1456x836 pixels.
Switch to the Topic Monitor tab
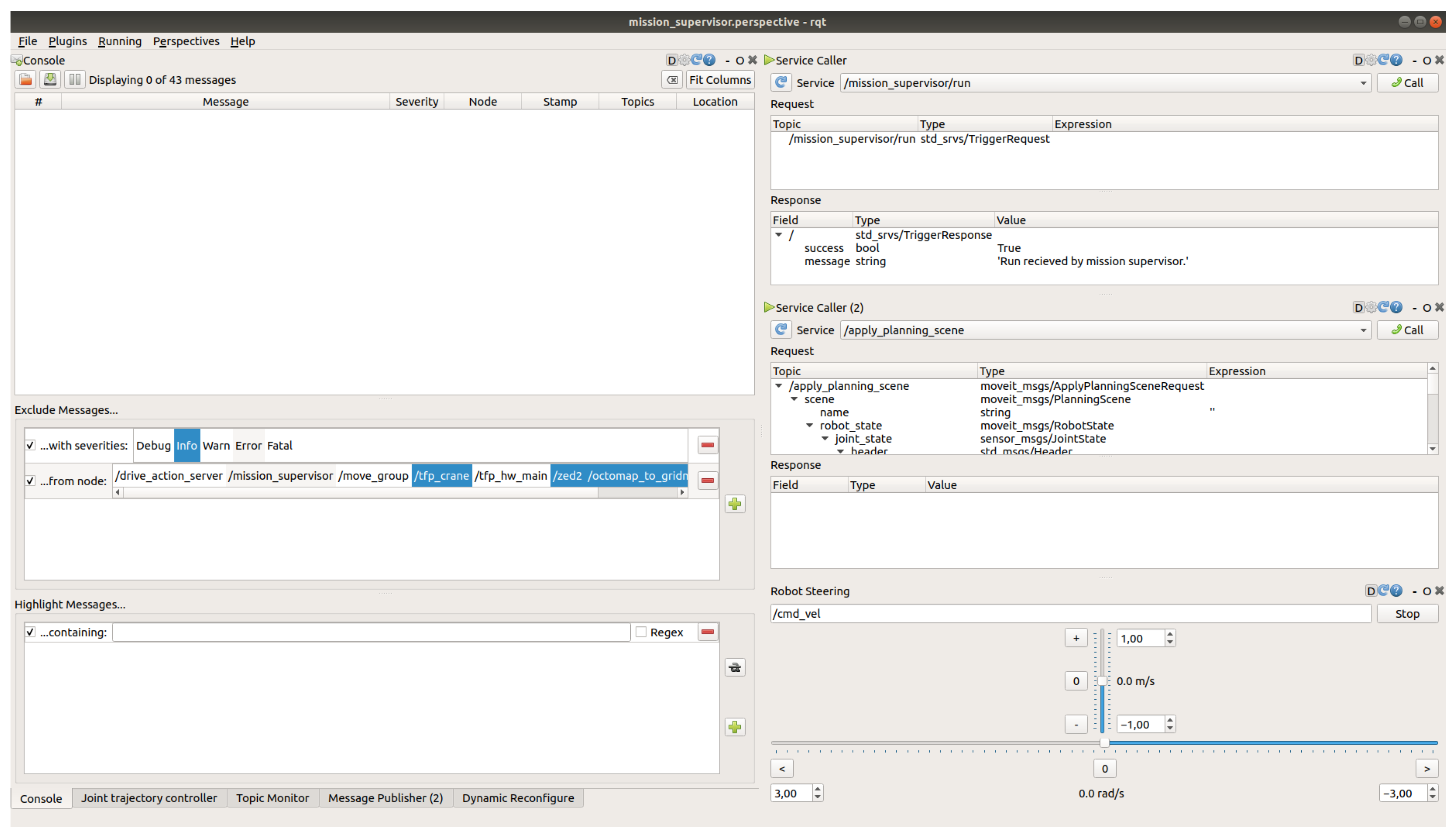click(x=272, y=797)
